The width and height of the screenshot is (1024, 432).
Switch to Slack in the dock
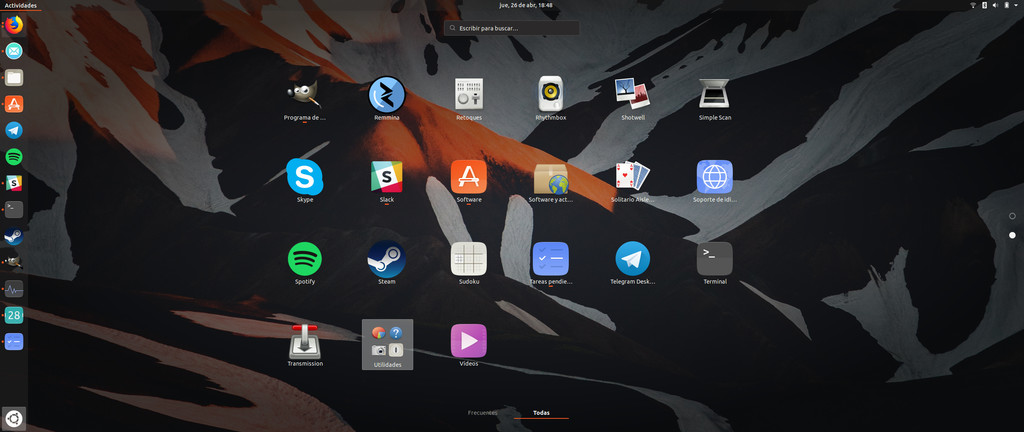coord(14,183)
